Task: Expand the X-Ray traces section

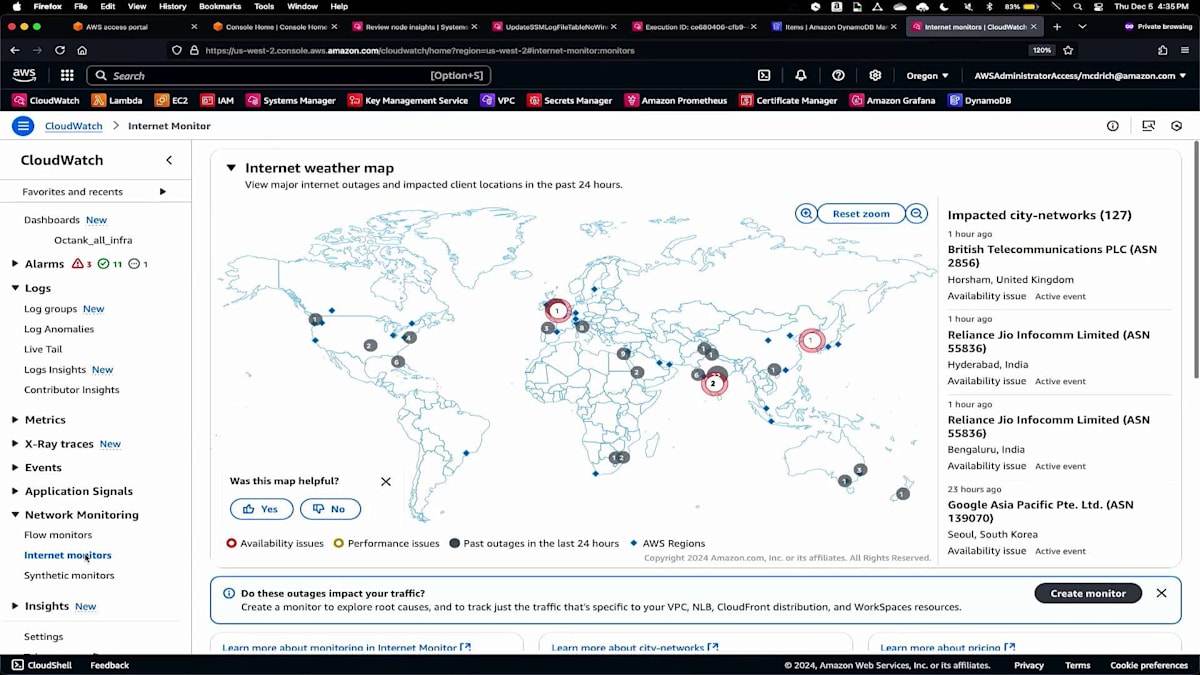Action: (x=15, y=444)
